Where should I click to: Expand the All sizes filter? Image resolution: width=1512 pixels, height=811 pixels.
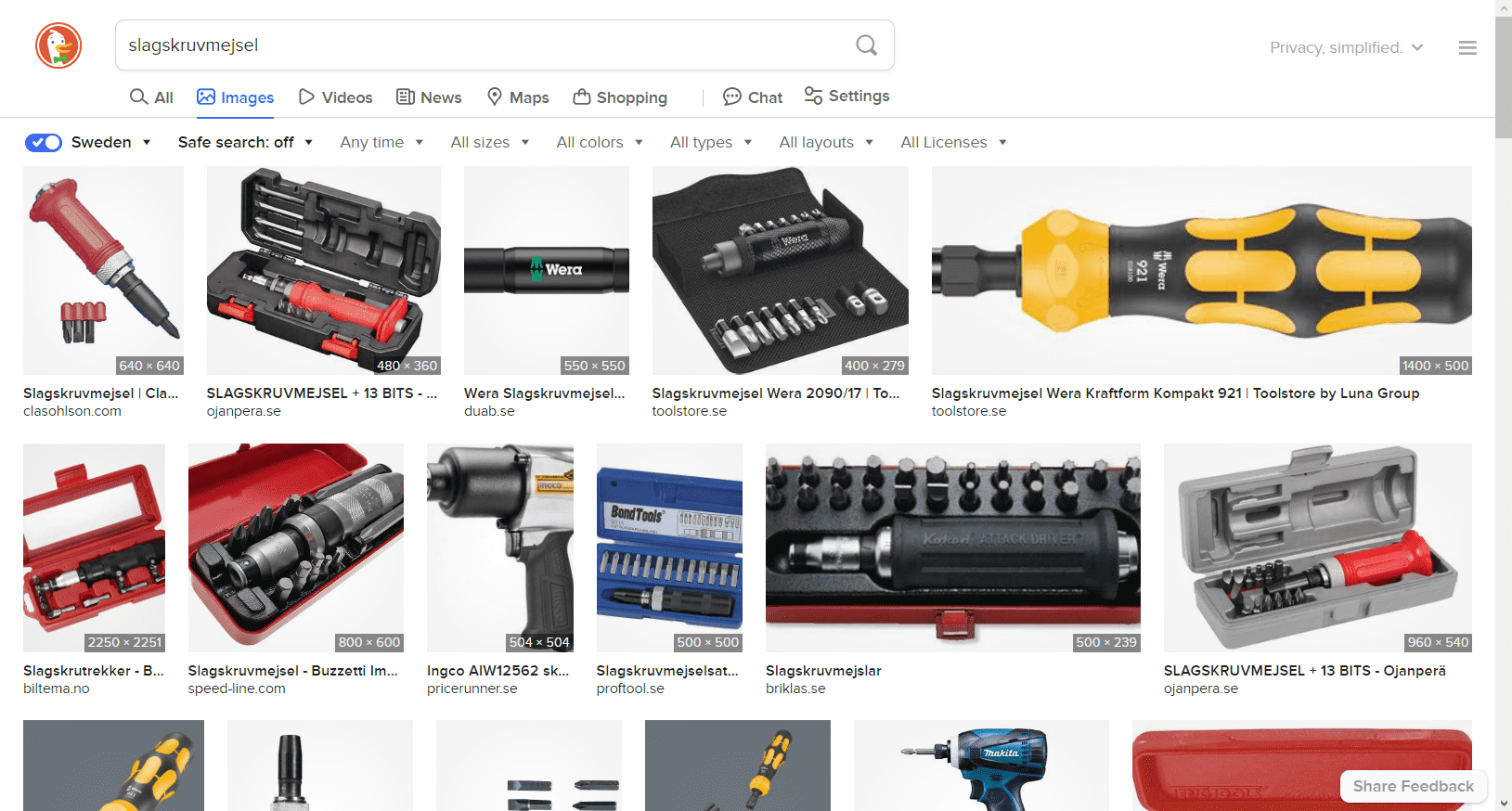pyautogui.click(x=490, y=142)
